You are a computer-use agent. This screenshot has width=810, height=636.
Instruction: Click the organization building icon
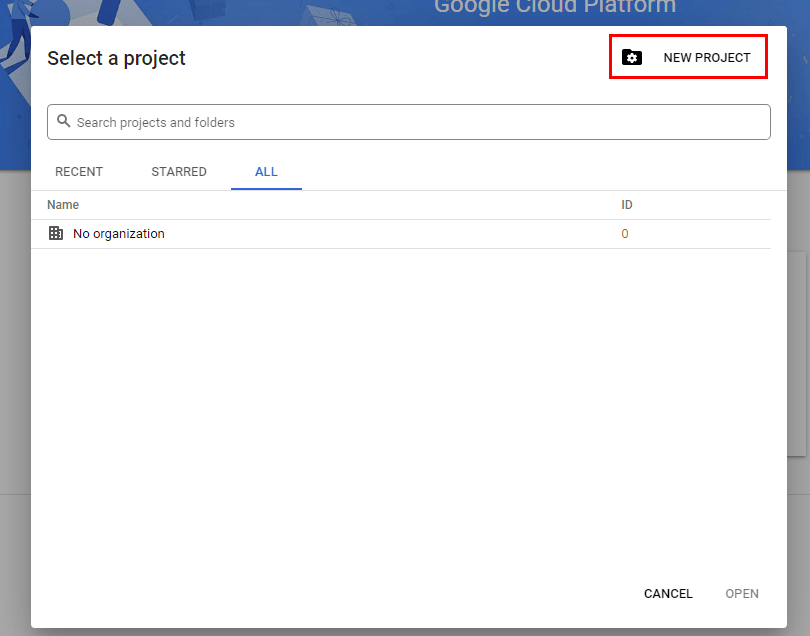pyautogui.click(x=56, y=233)
